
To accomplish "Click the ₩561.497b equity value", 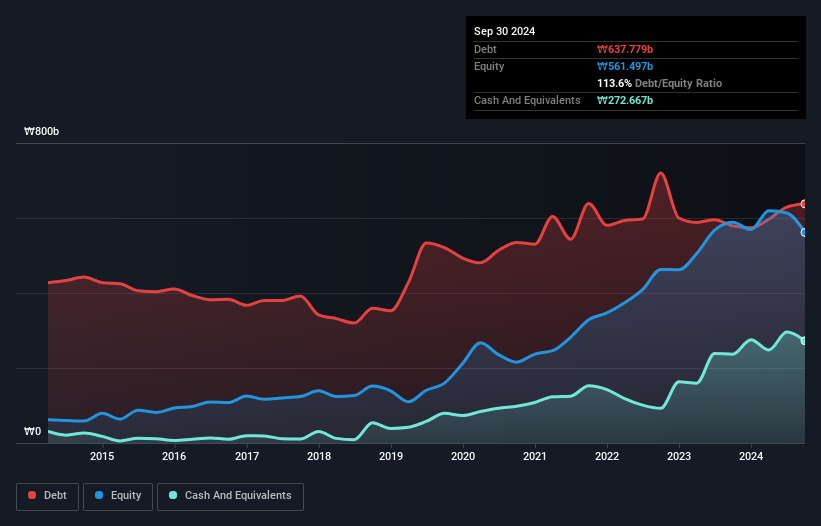I will click(x=625, y=66).
